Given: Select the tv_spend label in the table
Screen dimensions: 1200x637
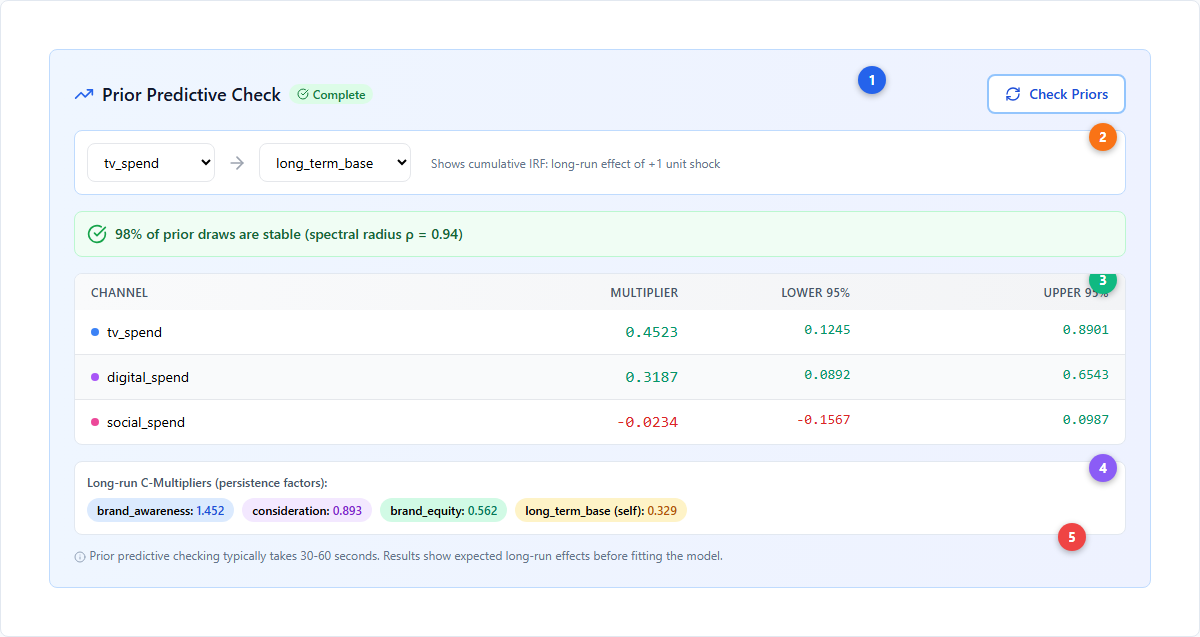Looking at the screenshot, I should [x=134, y=332].
